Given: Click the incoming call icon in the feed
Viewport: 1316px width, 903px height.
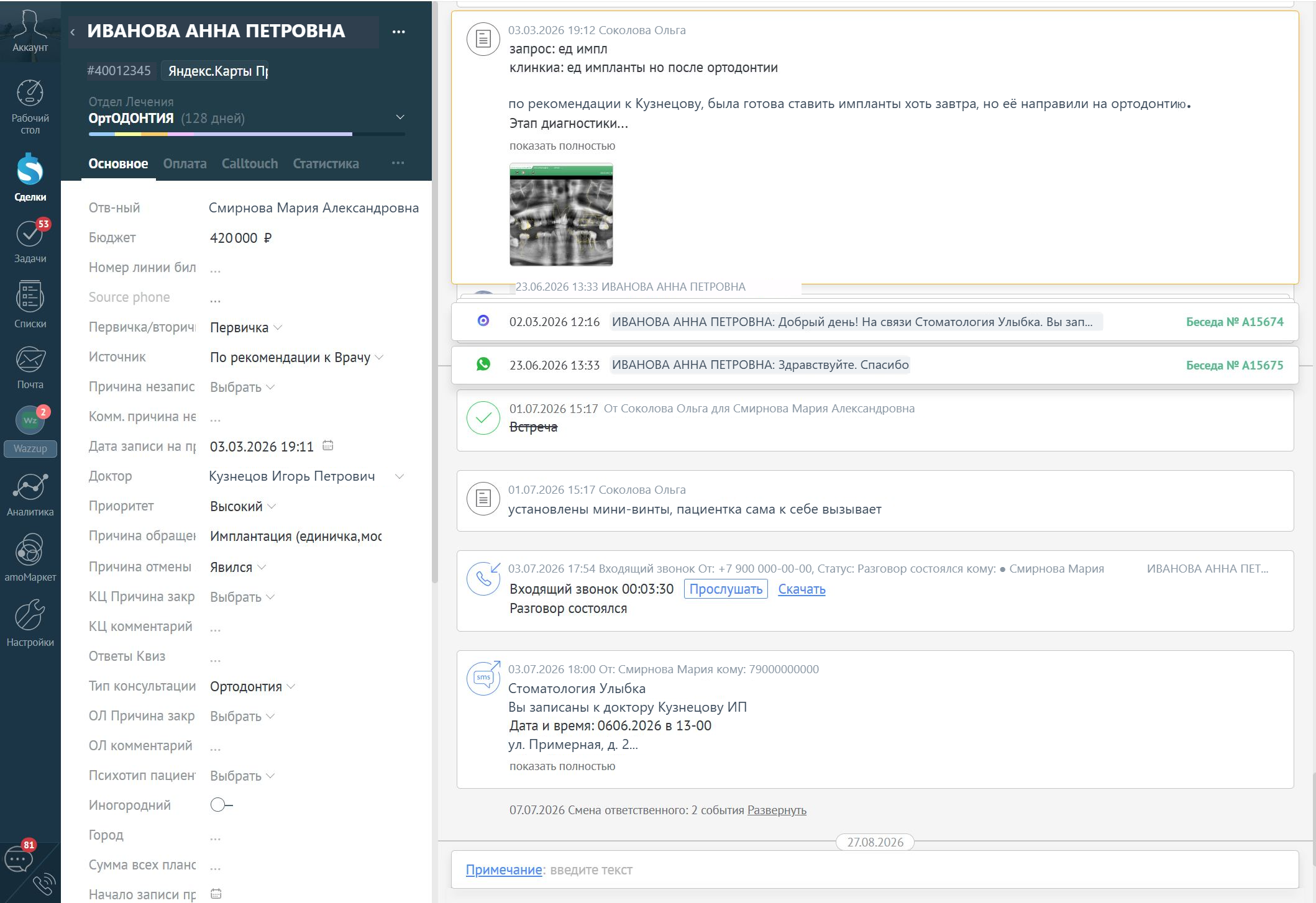Looking at the screenshot, I should coord(483,579).
